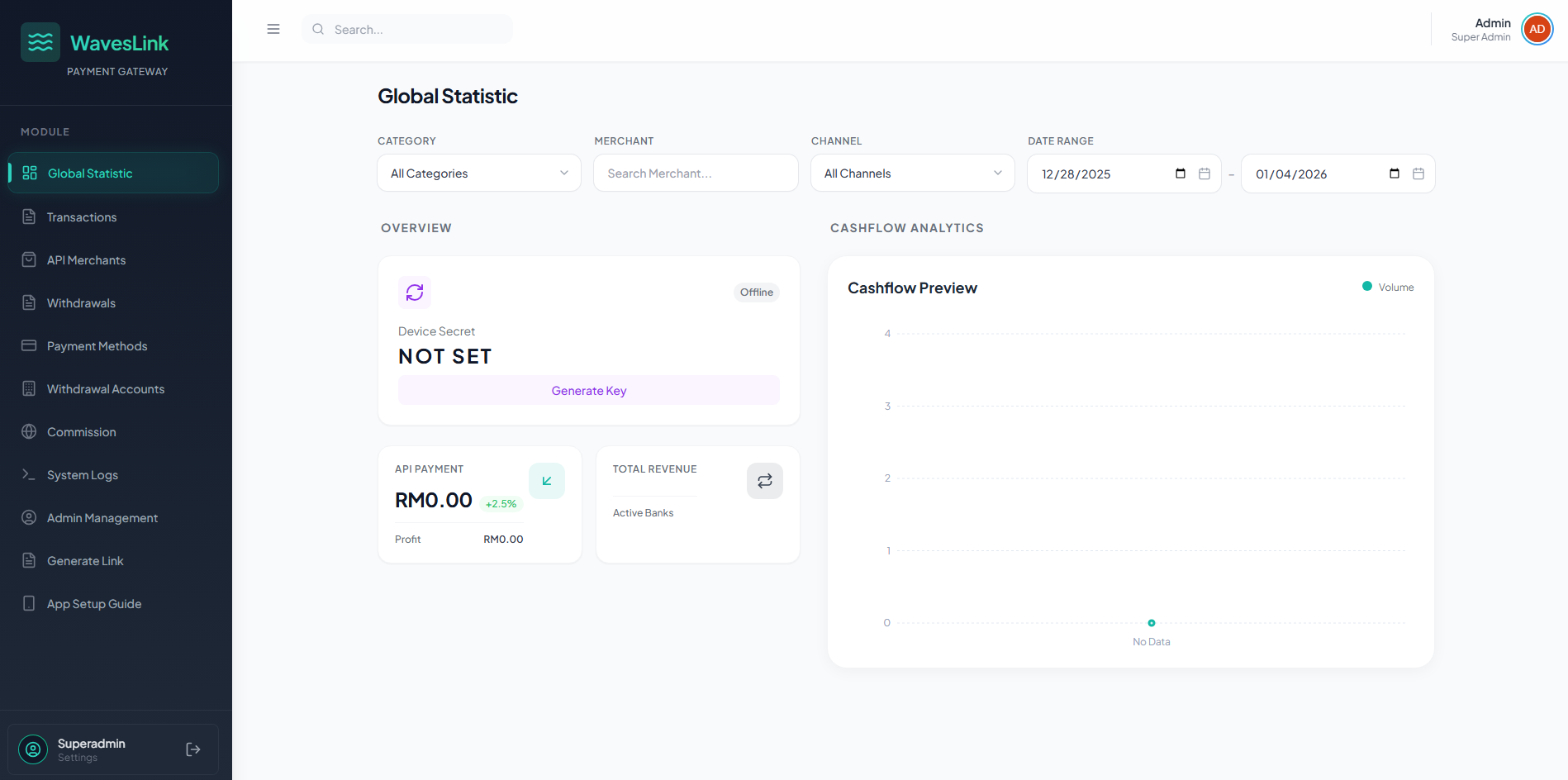
Task: Click the logout icon beside Superadmin
Action: [x=192, y=749]
